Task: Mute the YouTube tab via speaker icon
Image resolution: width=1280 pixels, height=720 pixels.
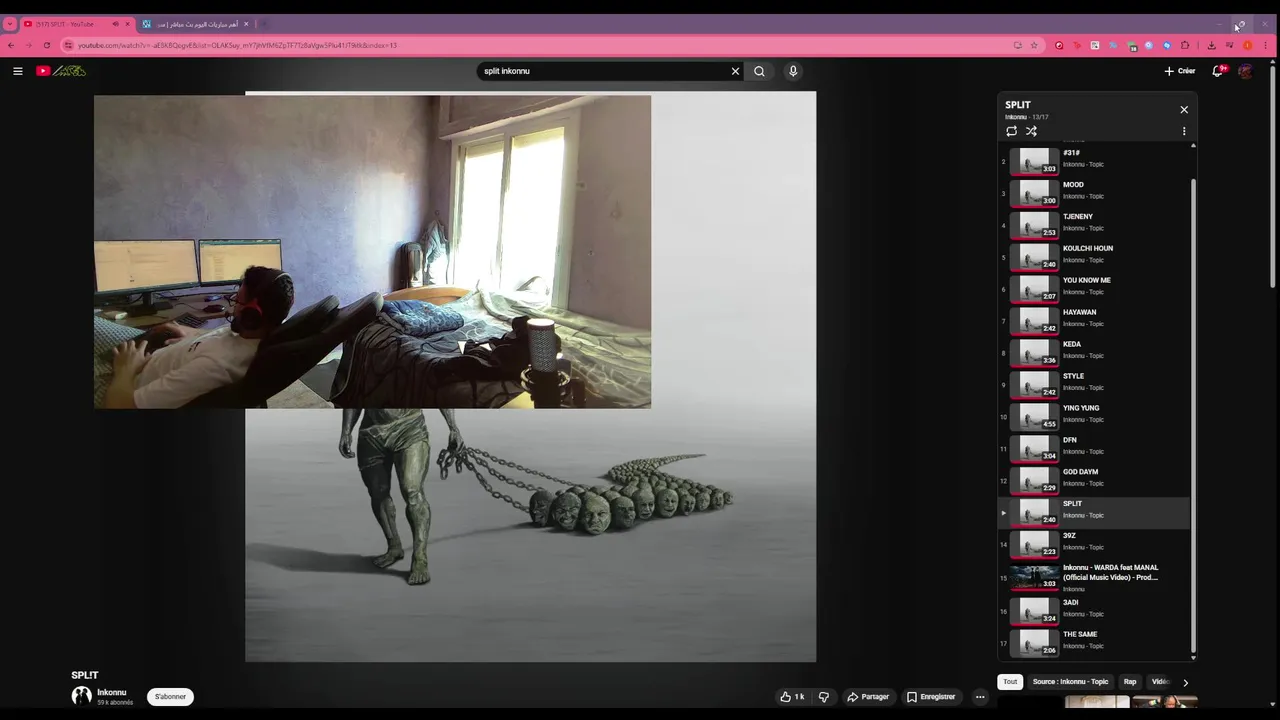Action: pyautogui.click(x=114, y=24)
